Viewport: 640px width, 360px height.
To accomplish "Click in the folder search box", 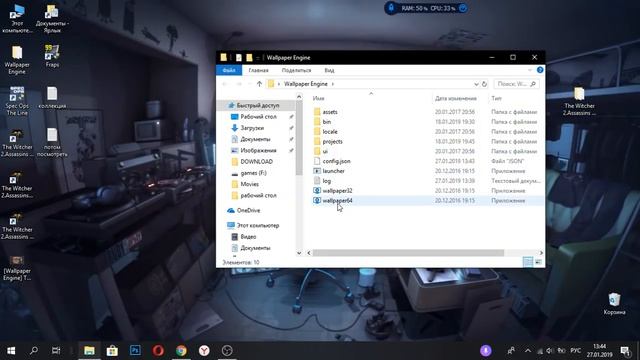I will pyautogui.click(x=516, y=84).
